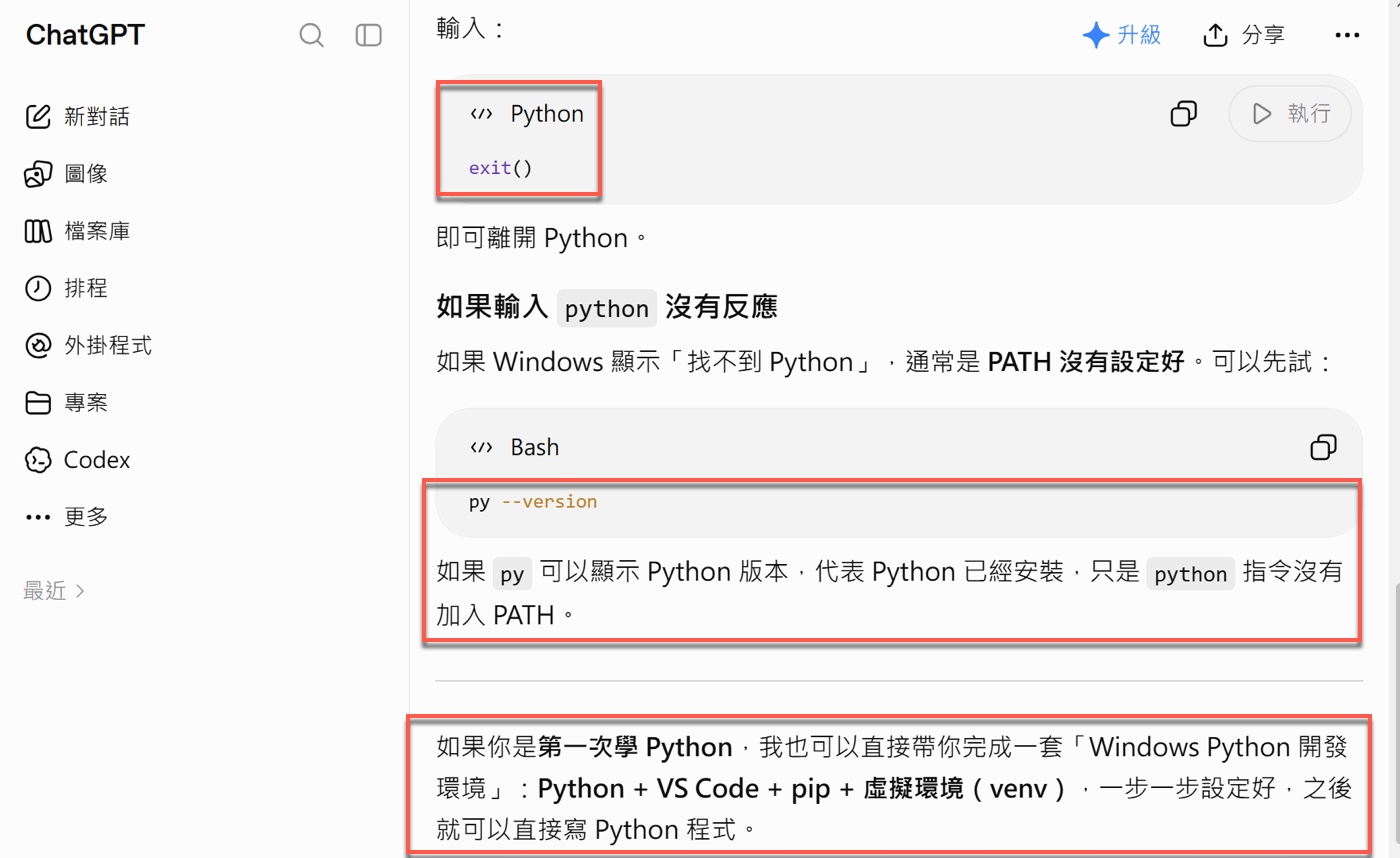Click the 升級 upgrade button
The height and width of the screenshot is (858, 1400).
pos(1121,35)
